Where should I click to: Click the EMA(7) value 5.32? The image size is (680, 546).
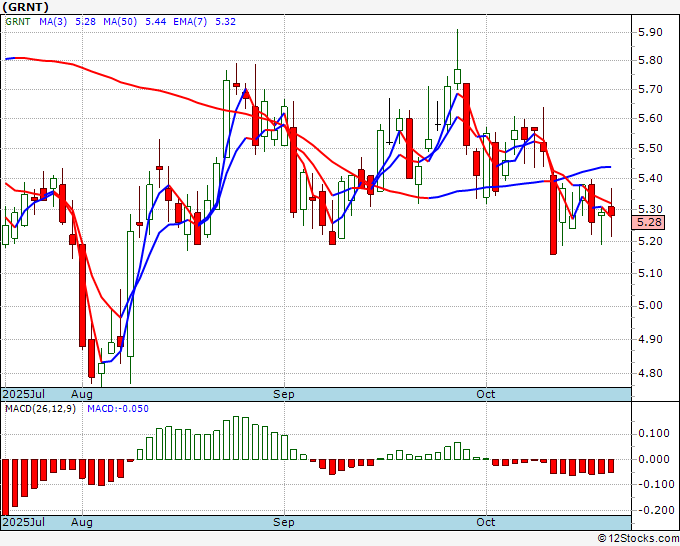click(226, 22)
